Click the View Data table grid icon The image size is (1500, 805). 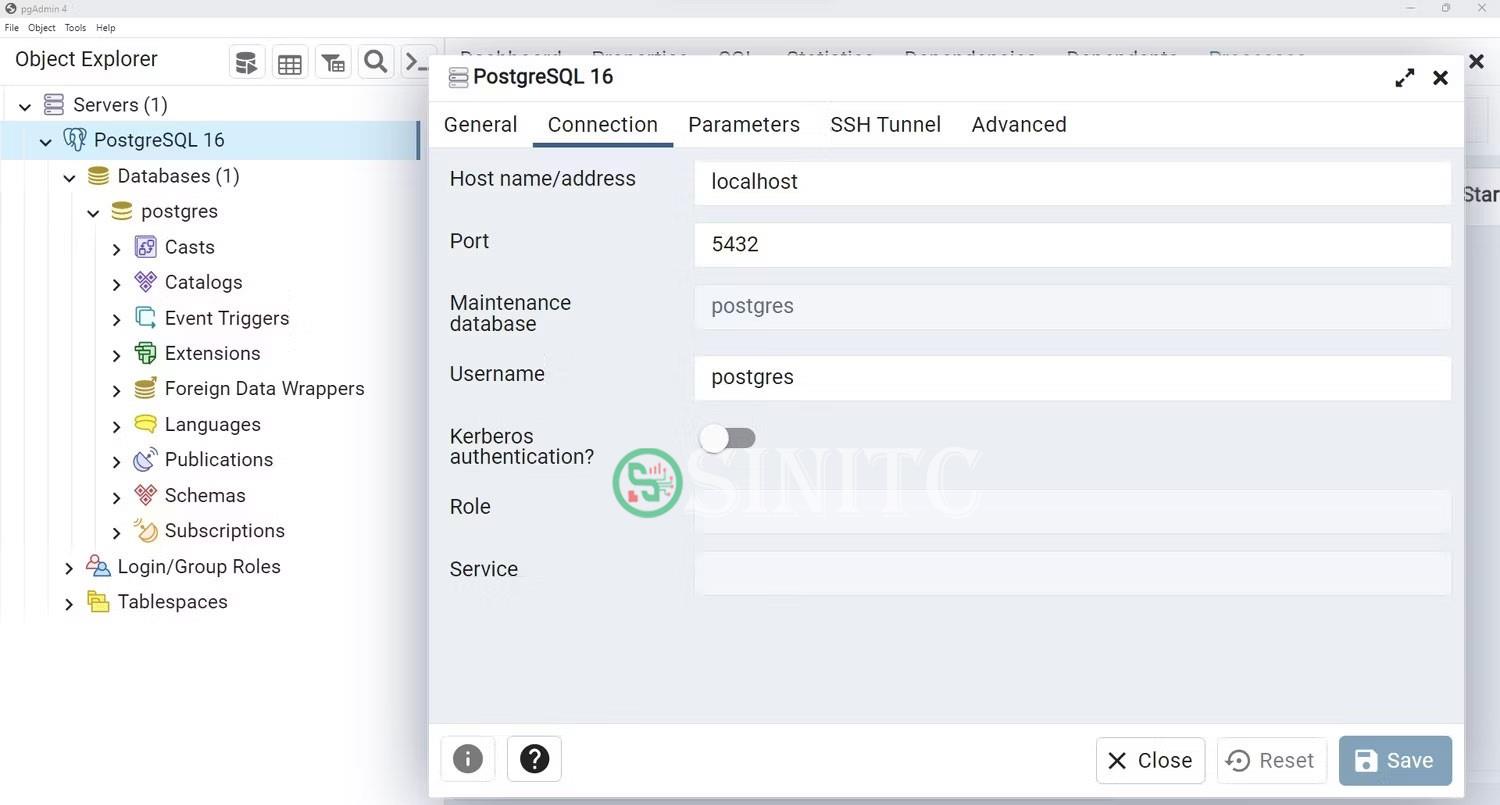290,63
